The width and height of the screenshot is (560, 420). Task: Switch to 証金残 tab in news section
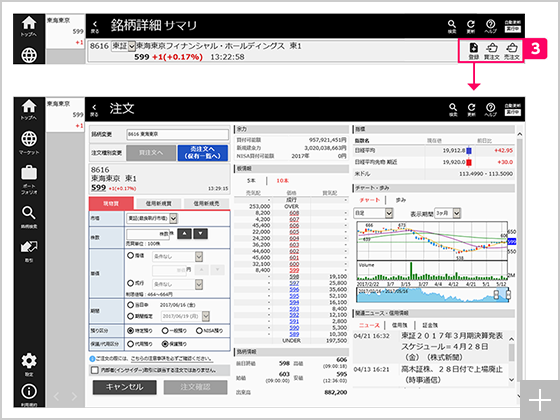430,325
